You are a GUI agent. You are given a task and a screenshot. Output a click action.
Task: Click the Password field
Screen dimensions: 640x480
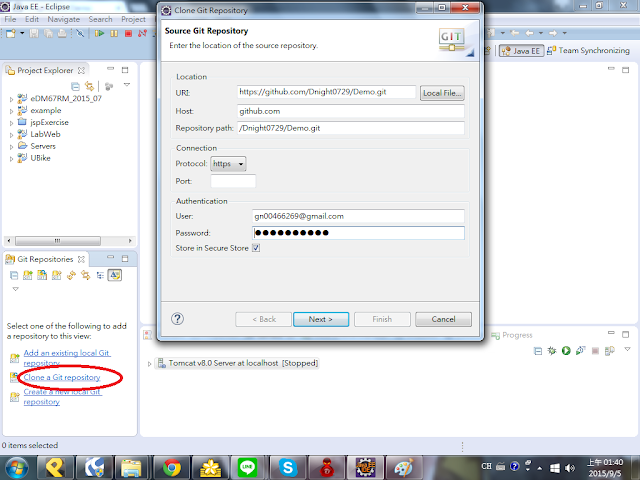tap(358, 233)
